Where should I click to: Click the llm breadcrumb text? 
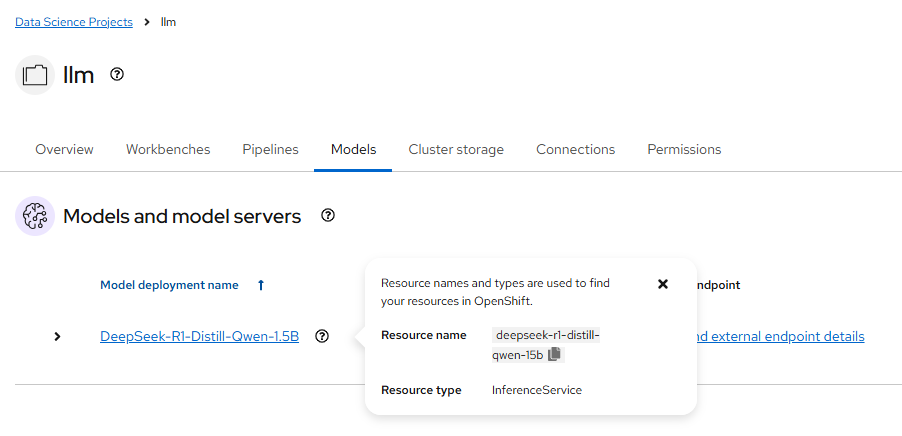[x=169, y=22]
